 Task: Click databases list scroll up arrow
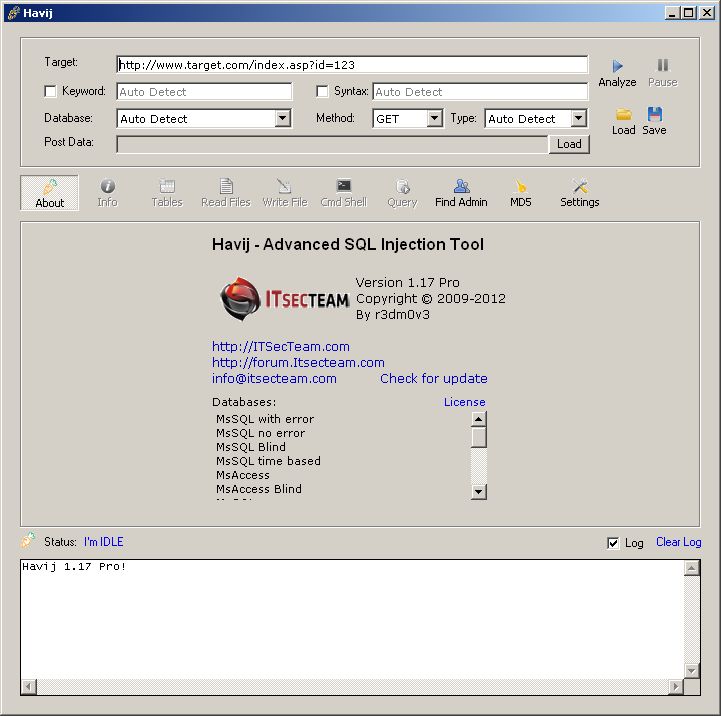click(479, 419)
